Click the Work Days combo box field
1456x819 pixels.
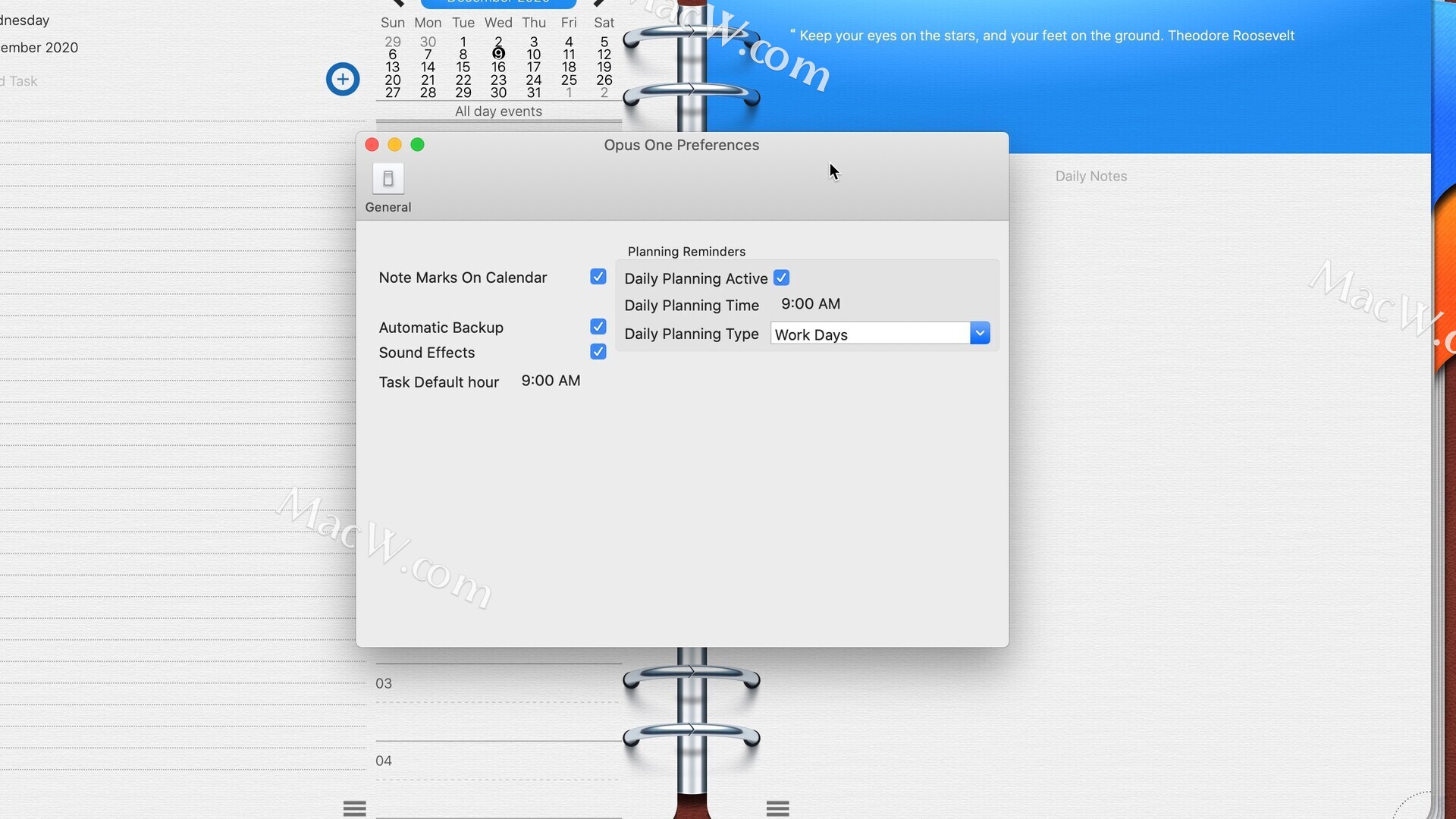(x=871, y=333)
